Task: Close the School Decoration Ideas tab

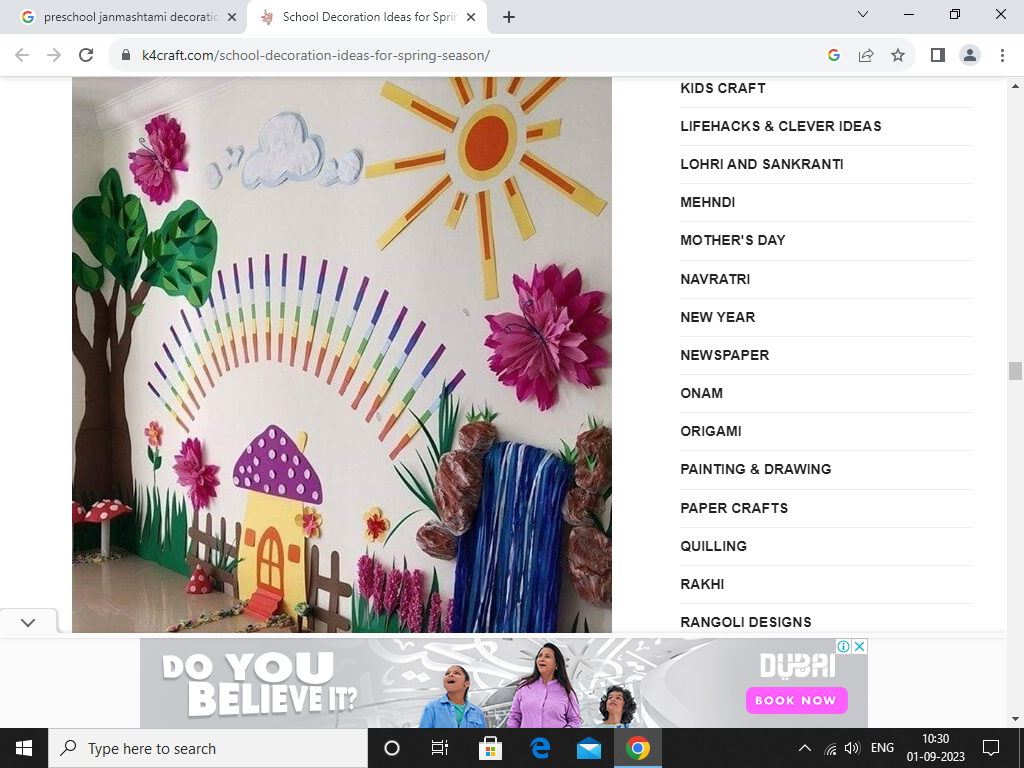Action: tap(471, 17)
